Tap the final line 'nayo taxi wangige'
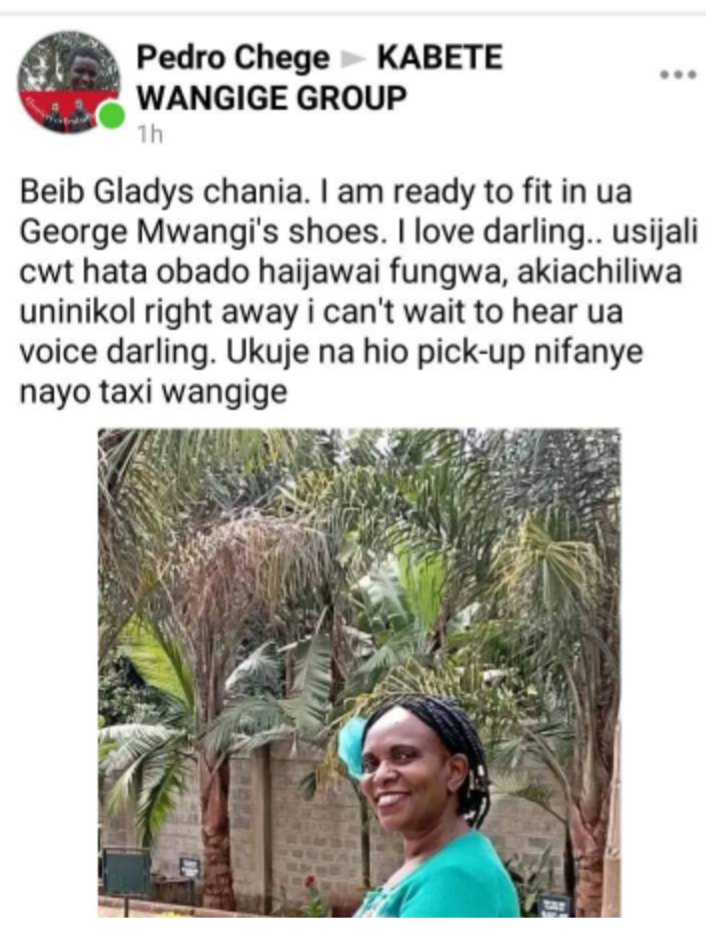The width and height of the screenshot is (706, 942). (154, 393)
